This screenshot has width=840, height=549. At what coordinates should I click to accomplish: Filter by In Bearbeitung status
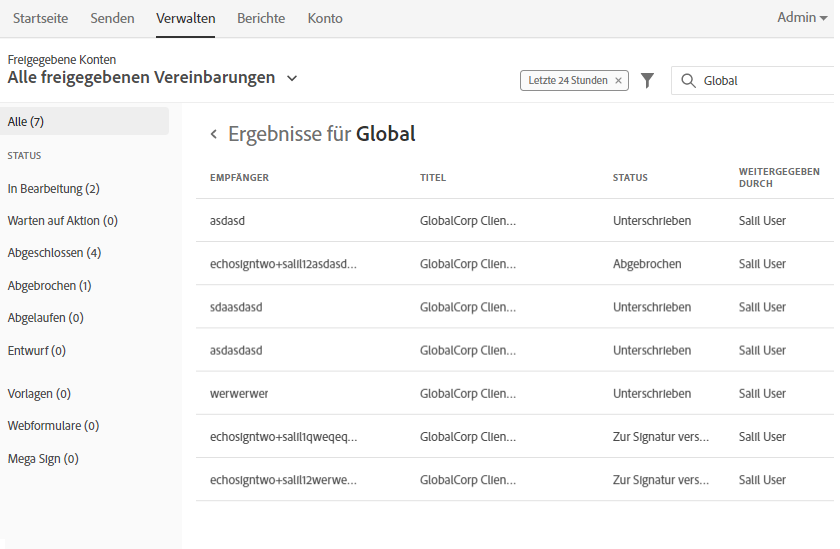53,188
